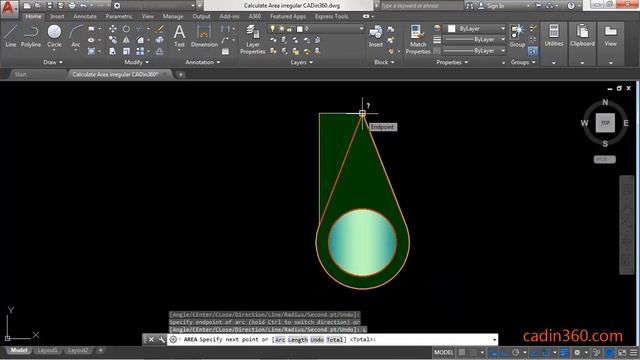Click Total option in command line
This screenshot has height=360, width=640.
tap(335, 340)
